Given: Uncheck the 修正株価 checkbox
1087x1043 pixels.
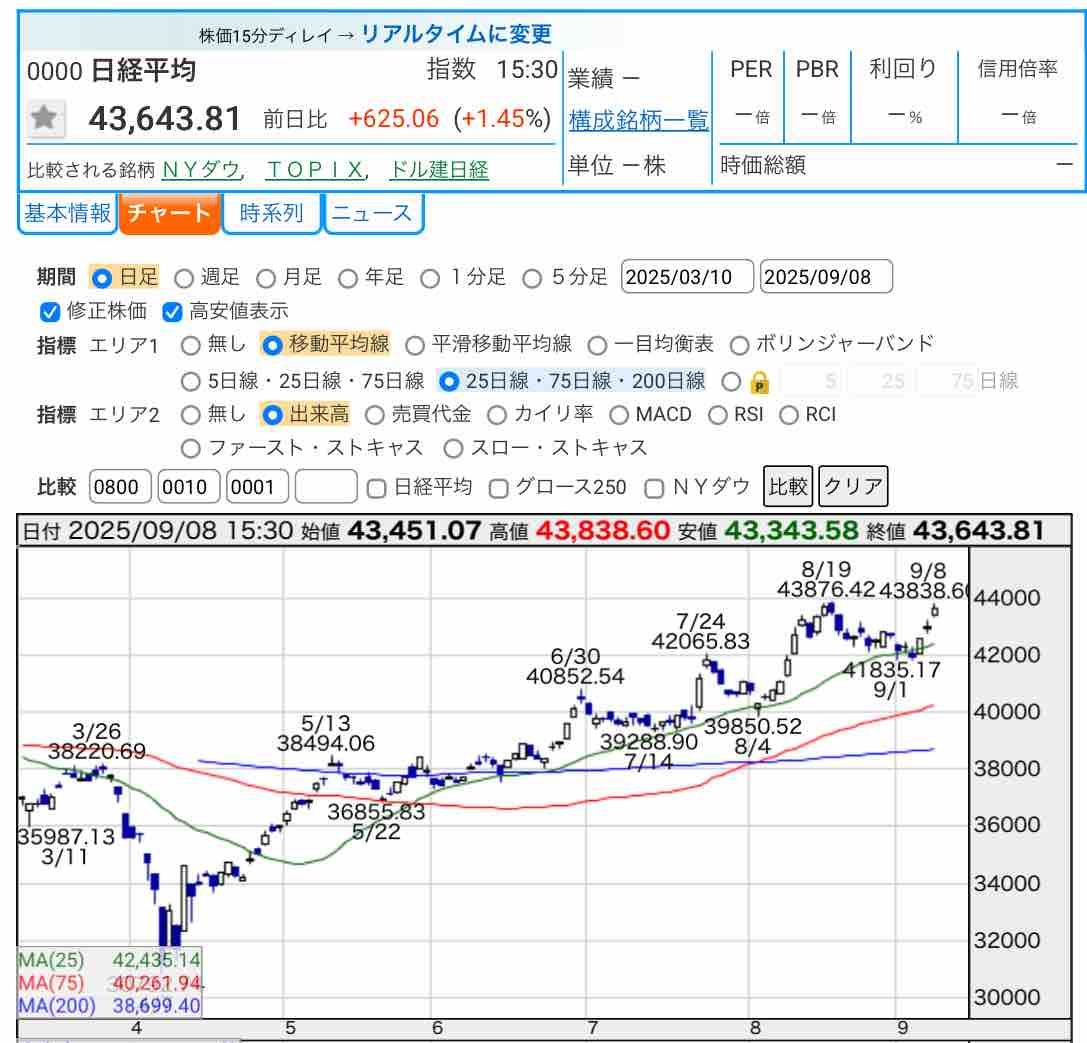Looking at the screenshot, I should pyautogui.click(x=50, y=312).
